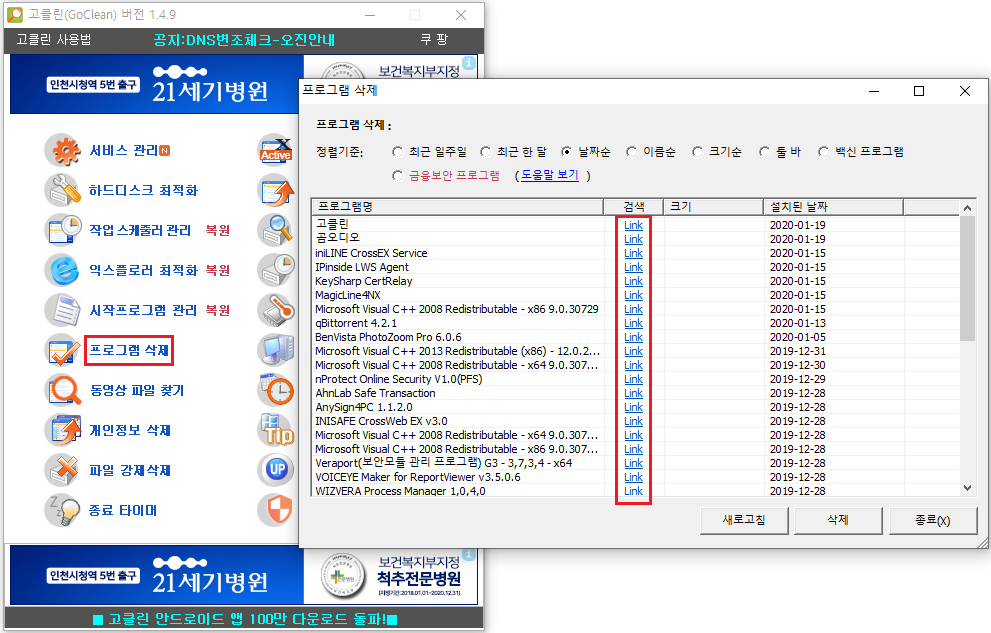Click the program list scroll down arrow
Viewport: 991px width, 633px height.
click(967, 488)
